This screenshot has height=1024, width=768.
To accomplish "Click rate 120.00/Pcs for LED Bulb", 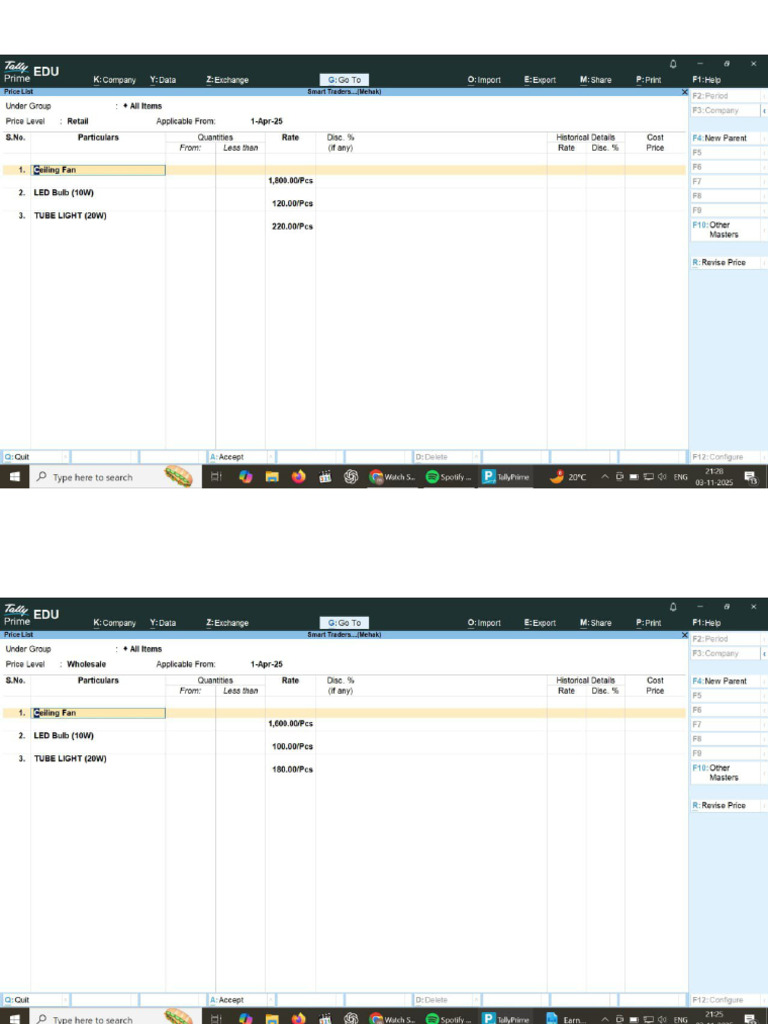I will 293,203.
